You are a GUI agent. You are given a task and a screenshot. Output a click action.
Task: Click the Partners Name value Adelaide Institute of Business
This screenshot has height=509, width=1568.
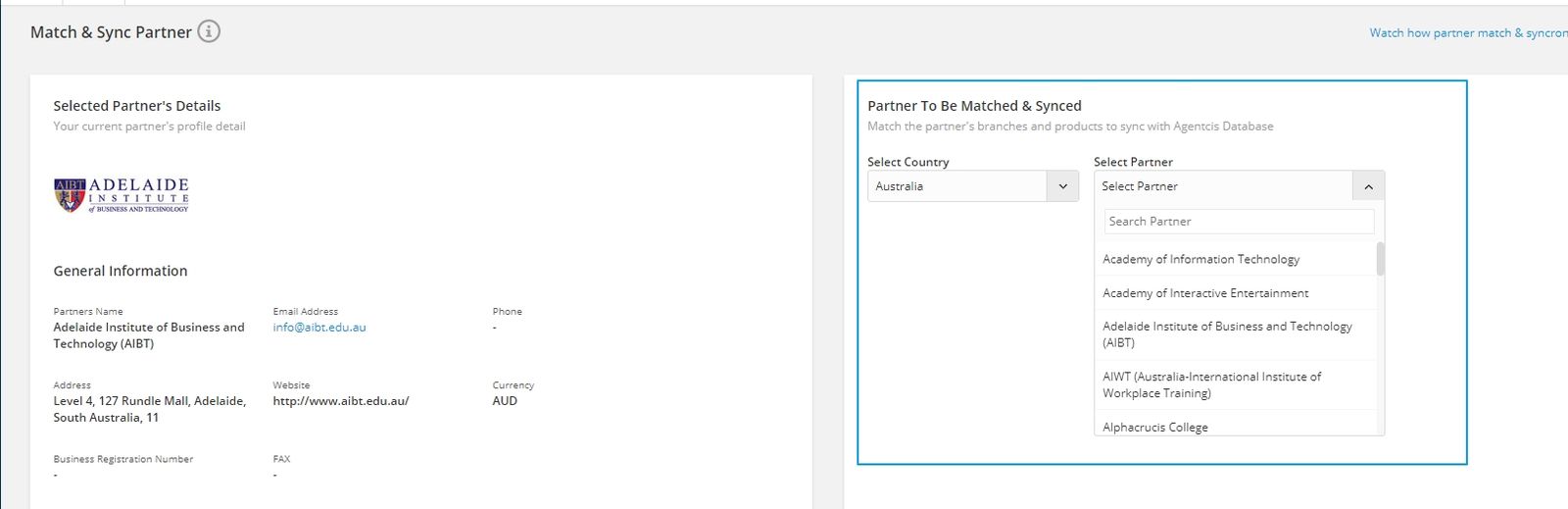pos(149,335)
